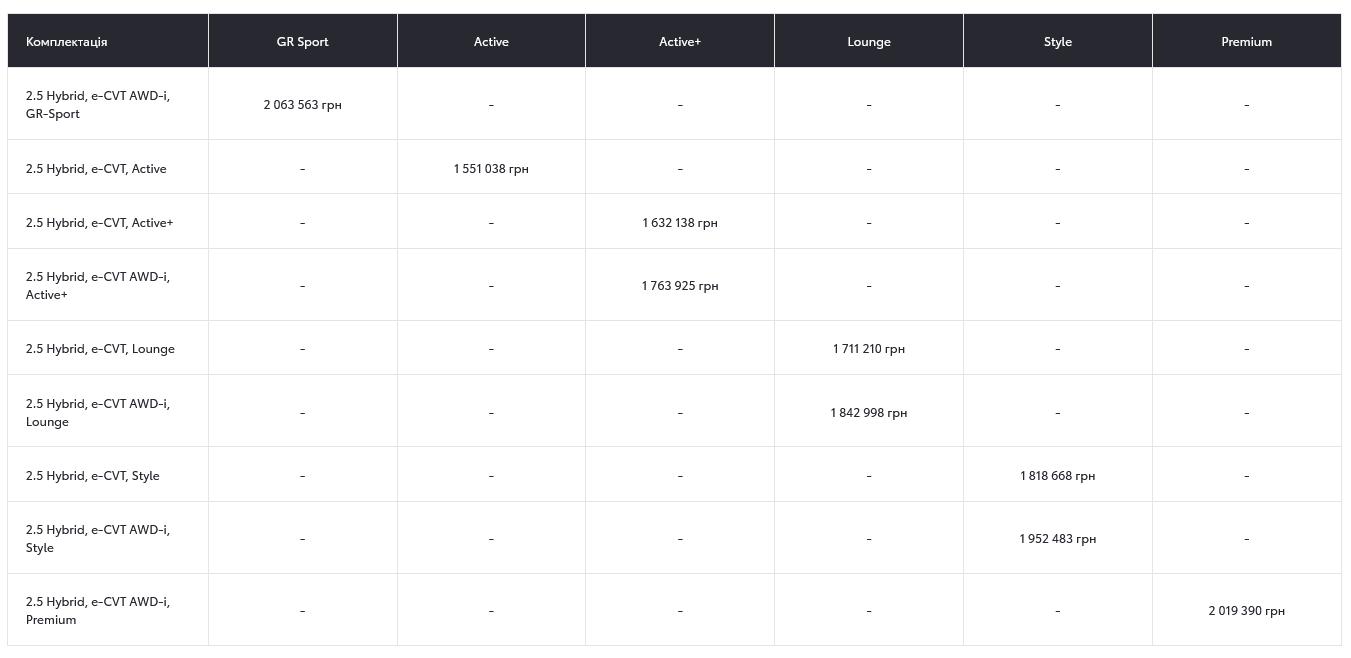The image size is (1351, 658).
Task: Select the GR Sport price 2 063 563 грн
Action: click(x=302, y=105)
